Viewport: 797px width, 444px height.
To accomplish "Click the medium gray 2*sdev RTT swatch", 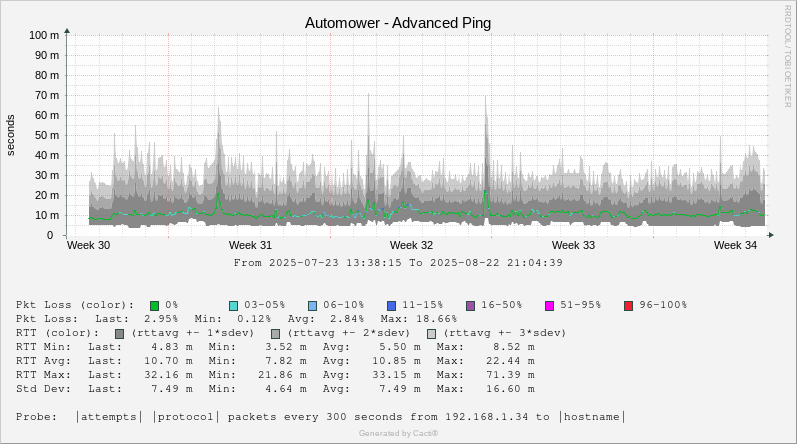I will [x=275, y=334].
